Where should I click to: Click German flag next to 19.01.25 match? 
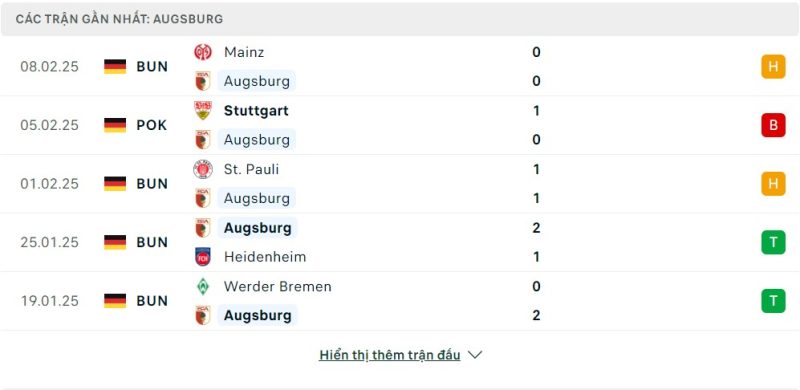[x=115, y=301]
